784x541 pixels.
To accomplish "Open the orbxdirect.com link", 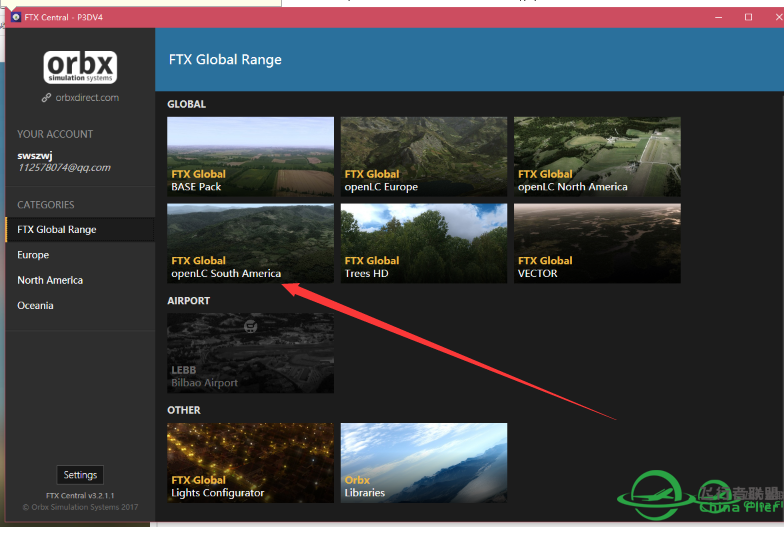I will pos(80,98).
